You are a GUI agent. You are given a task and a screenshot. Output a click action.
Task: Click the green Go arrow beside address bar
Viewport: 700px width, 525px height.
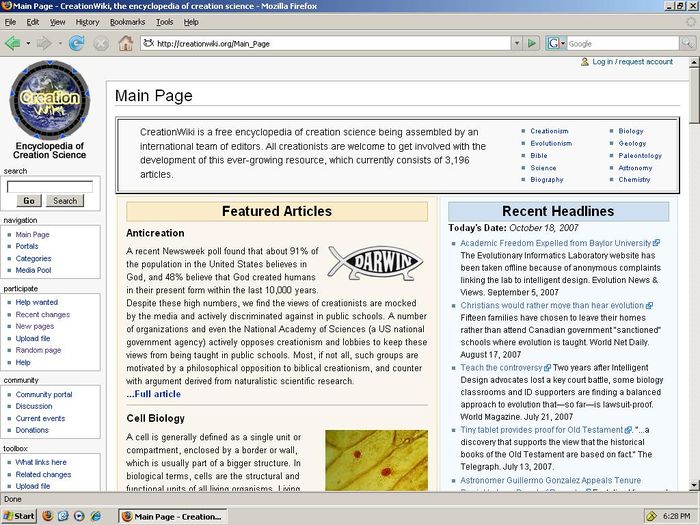[x=532, y=43]
